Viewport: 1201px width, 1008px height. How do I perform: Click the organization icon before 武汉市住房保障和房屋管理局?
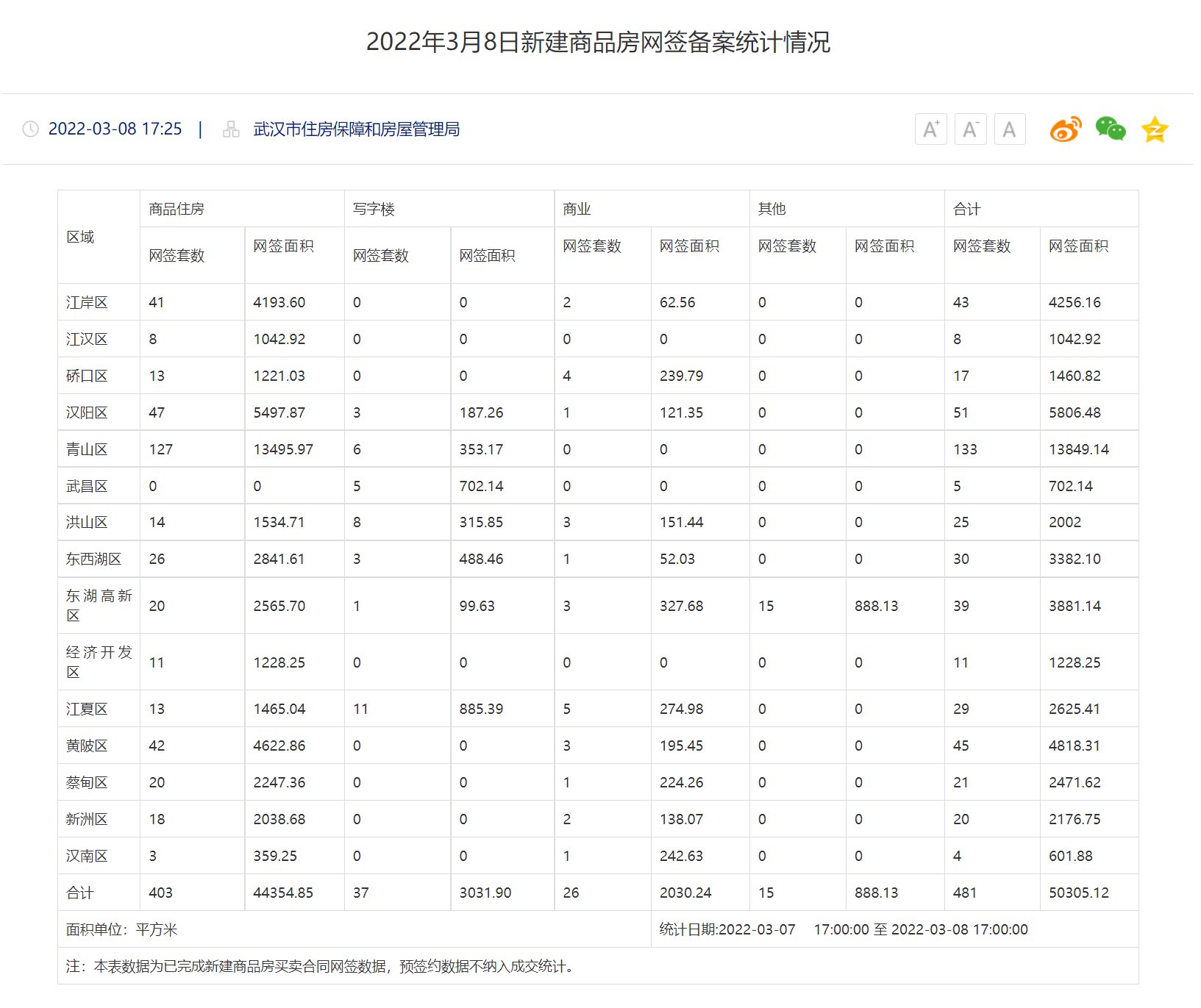click(x=231, y=129)
